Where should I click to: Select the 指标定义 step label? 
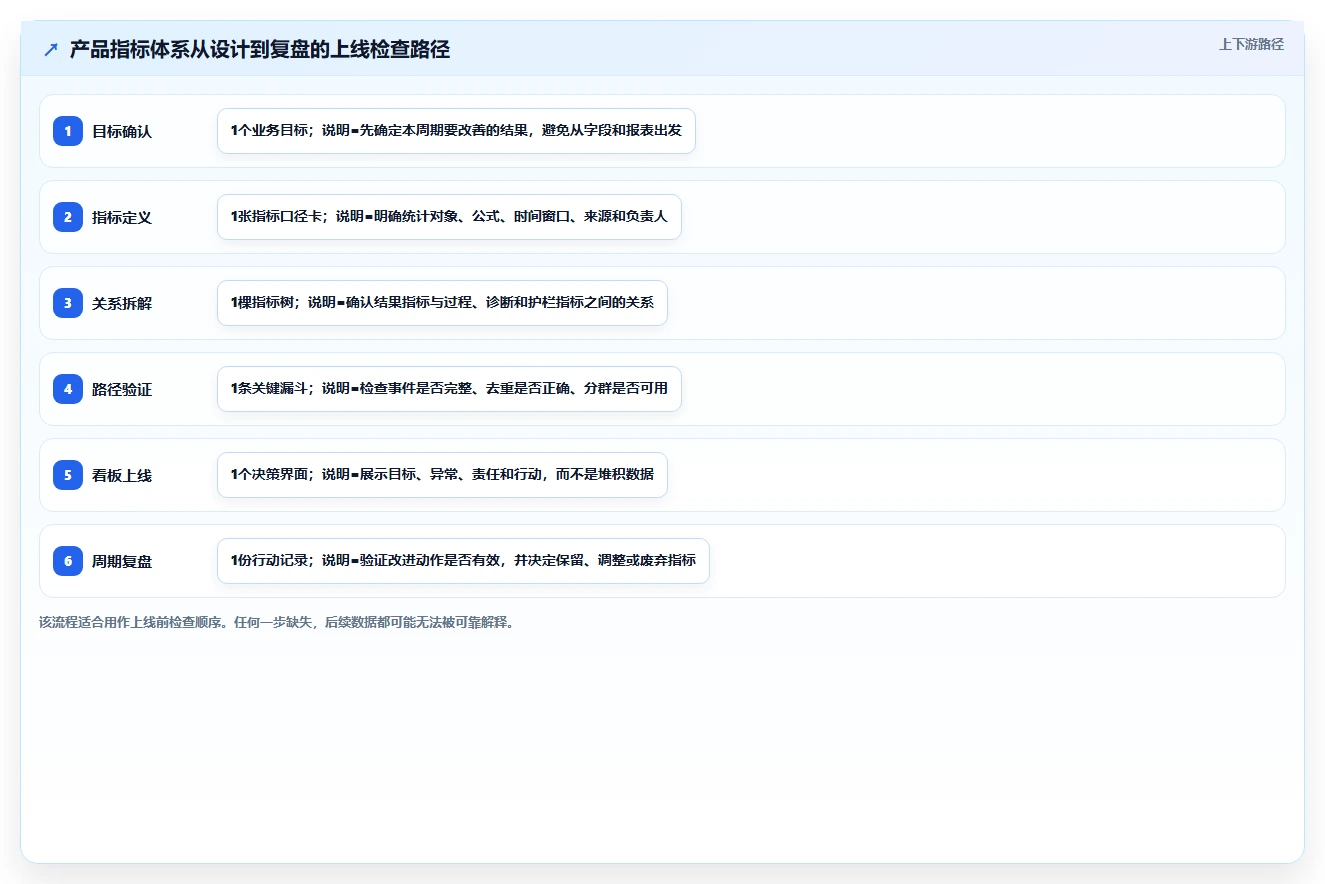tap(122, 217)
